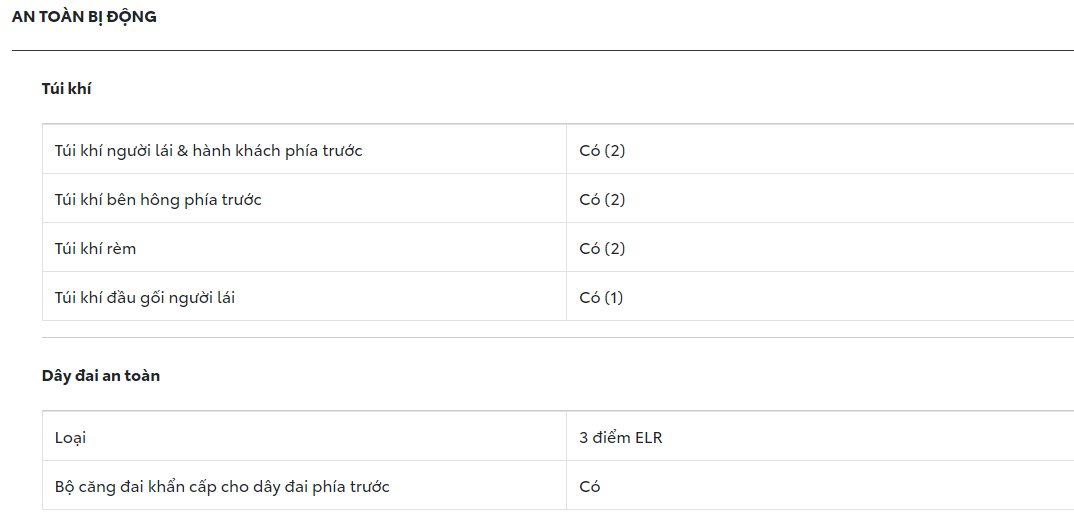This screenshot has width=1074, height=514.
Task: Click the 'Có (2)' value beside Túi khí rèm
Action: click(x=602, y=249)
